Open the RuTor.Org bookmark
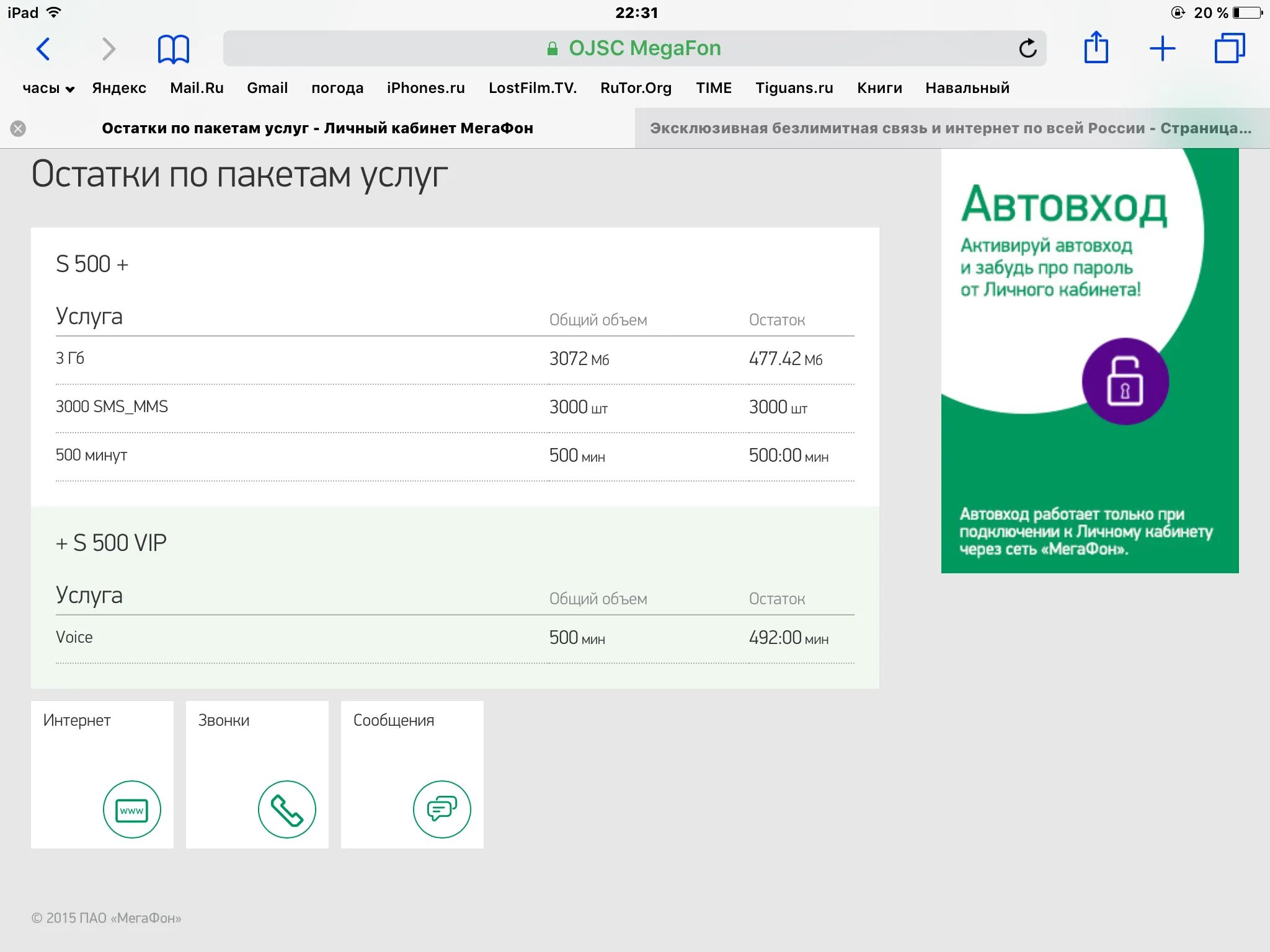Image resolution: width=1270 pixels, height=952 pixels. point(636,88)
